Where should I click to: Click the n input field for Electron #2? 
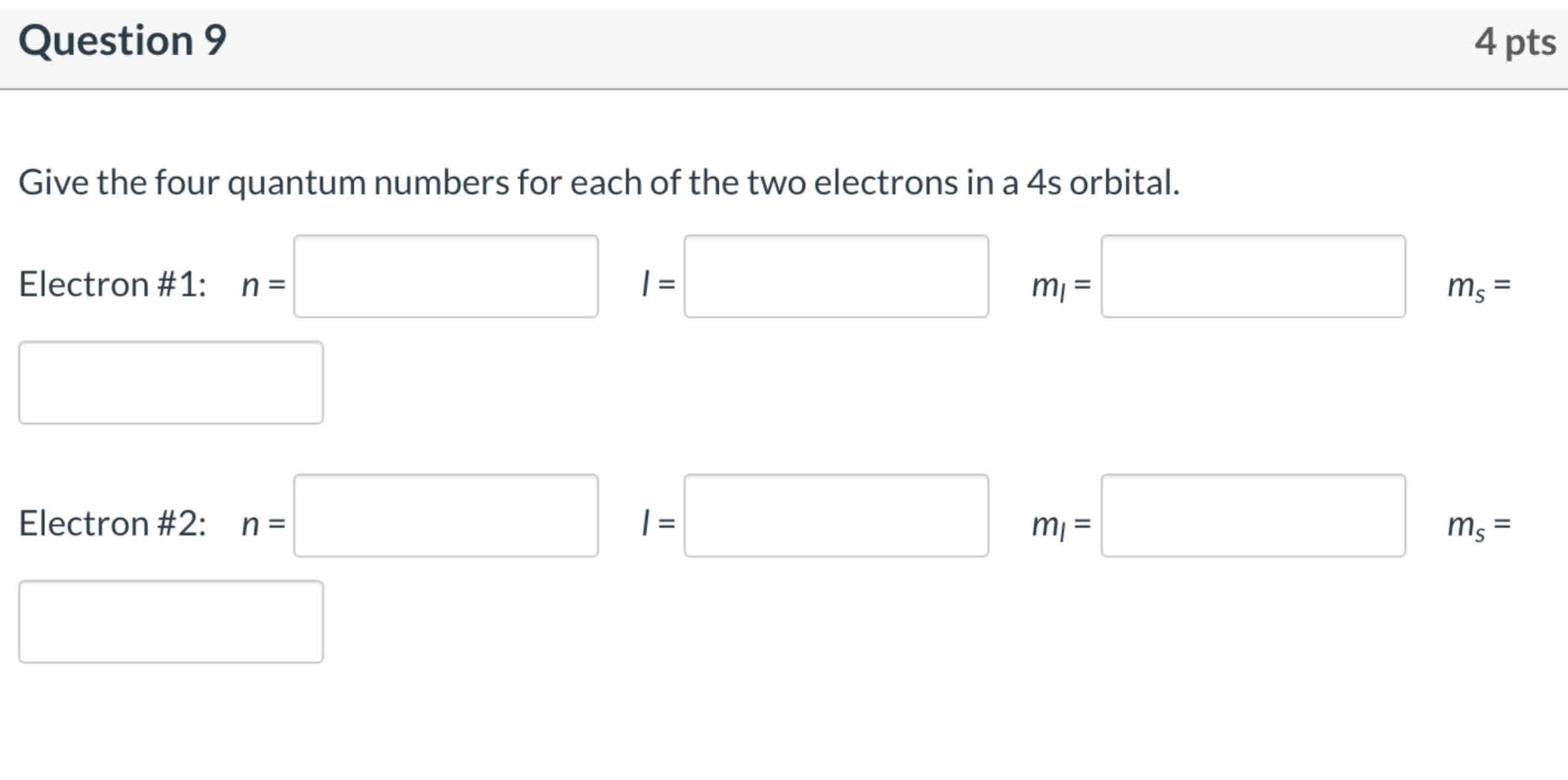point(446,516)
